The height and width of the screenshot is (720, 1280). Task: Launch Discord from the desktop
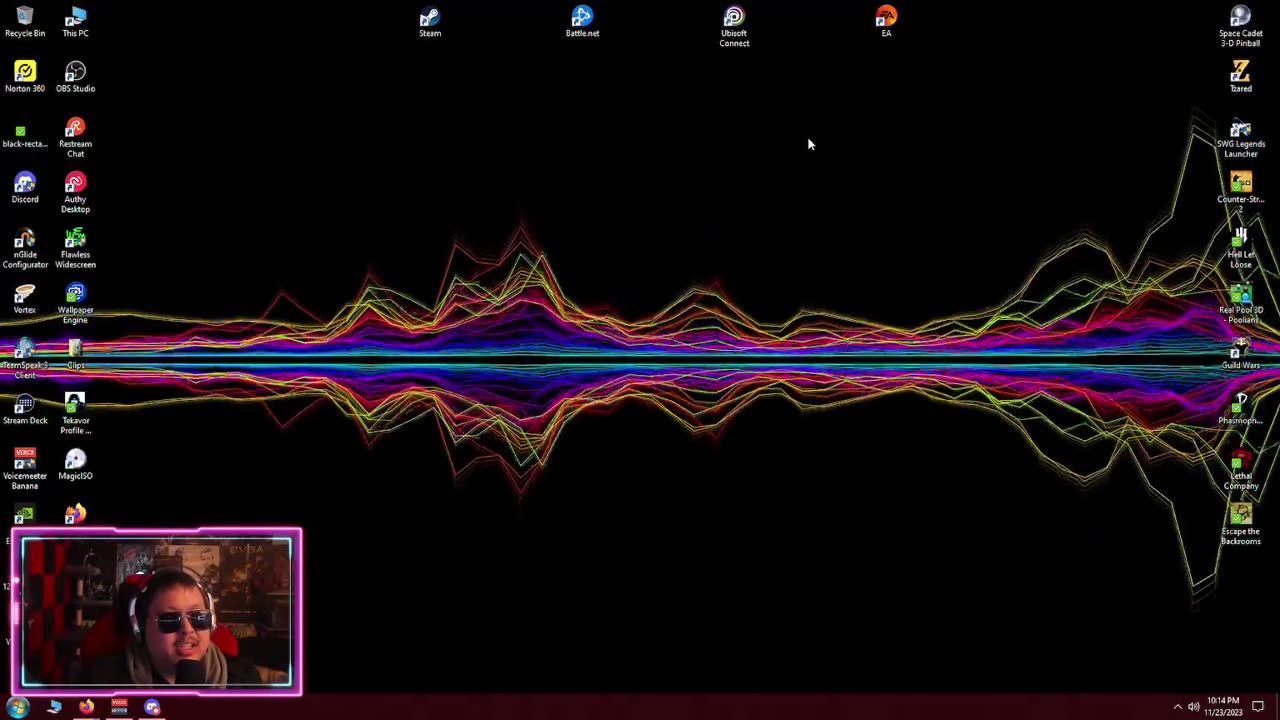[25, 187]
